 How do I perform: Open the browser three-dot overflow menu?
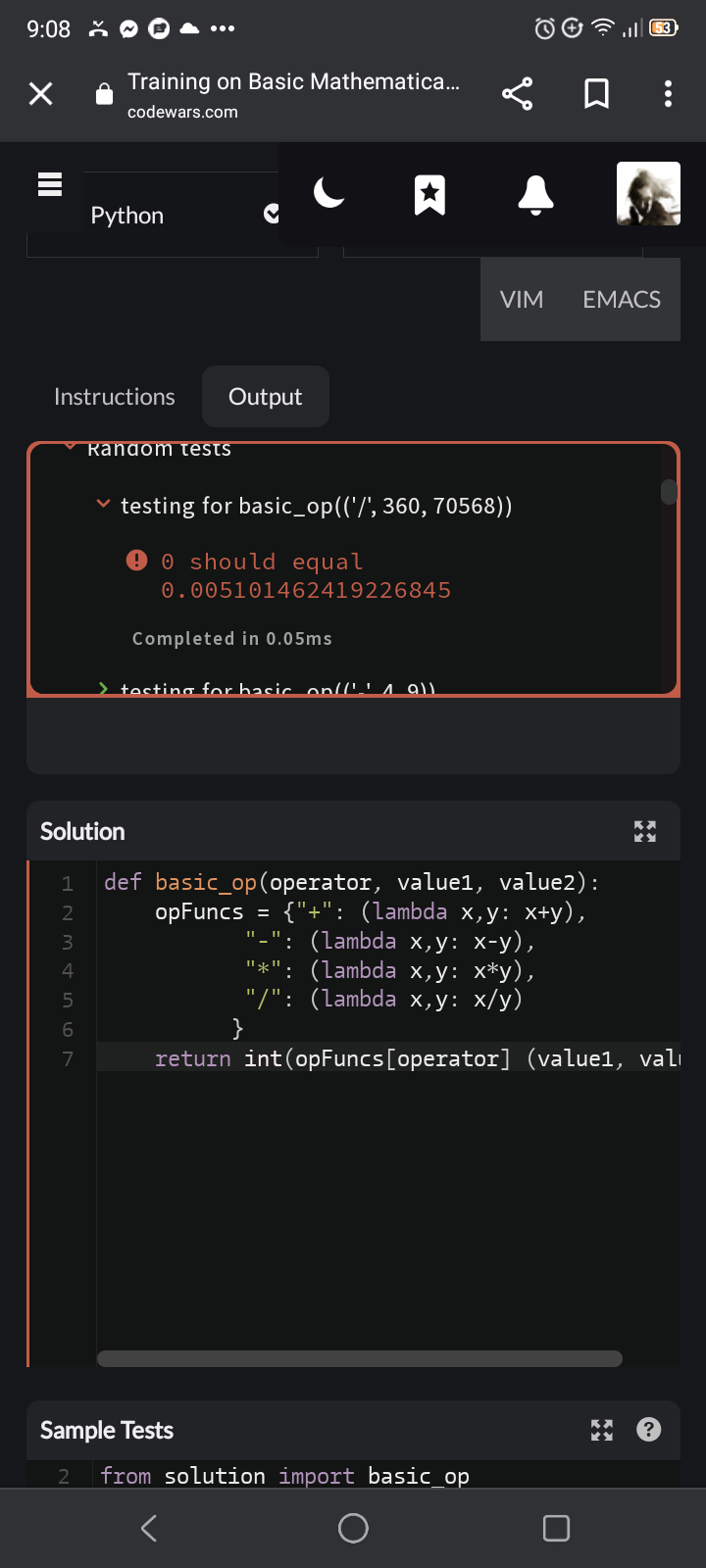click(x=668, y=93)
